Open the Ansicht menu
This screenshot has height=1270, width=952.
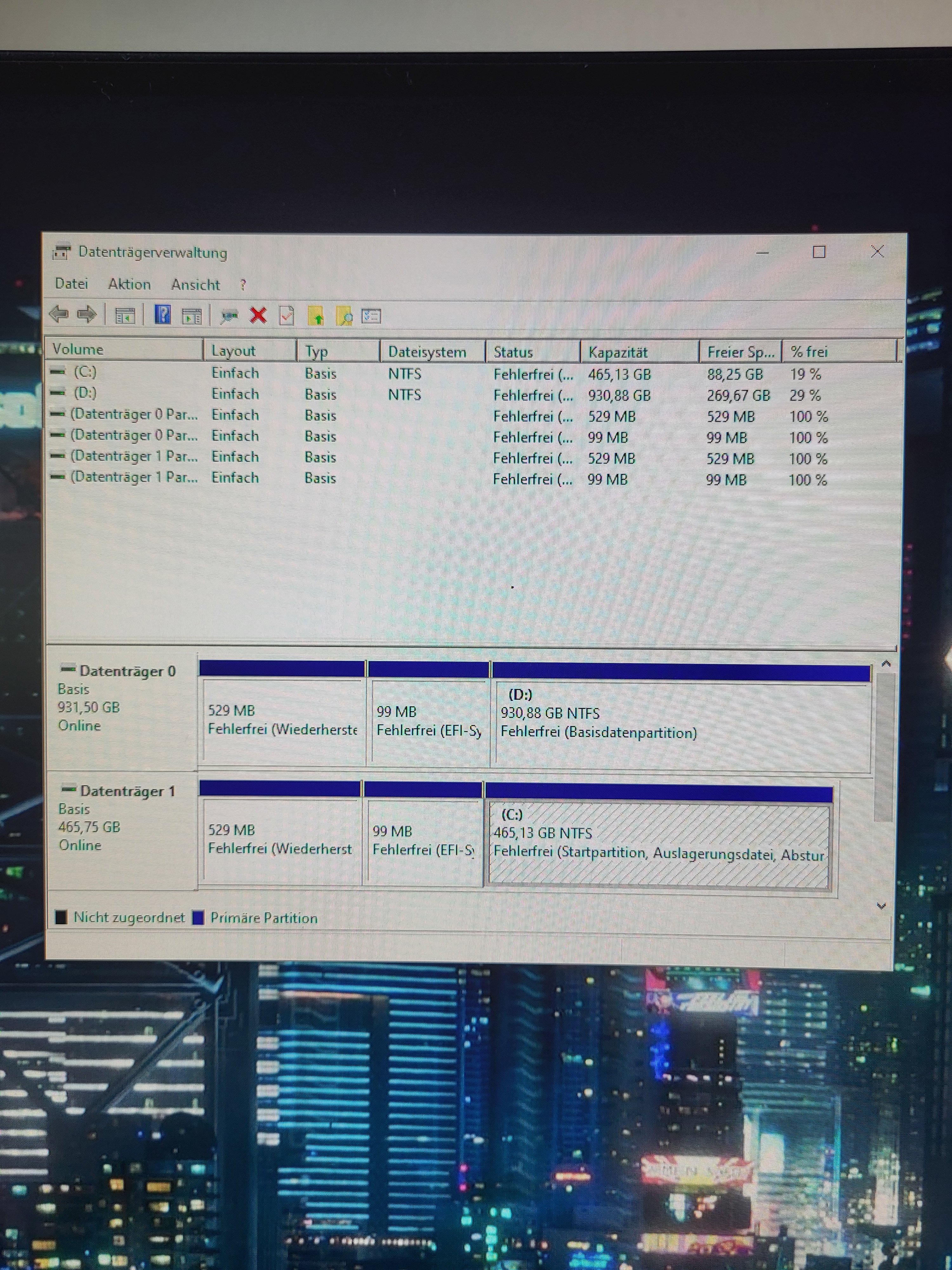click(196, 285)
